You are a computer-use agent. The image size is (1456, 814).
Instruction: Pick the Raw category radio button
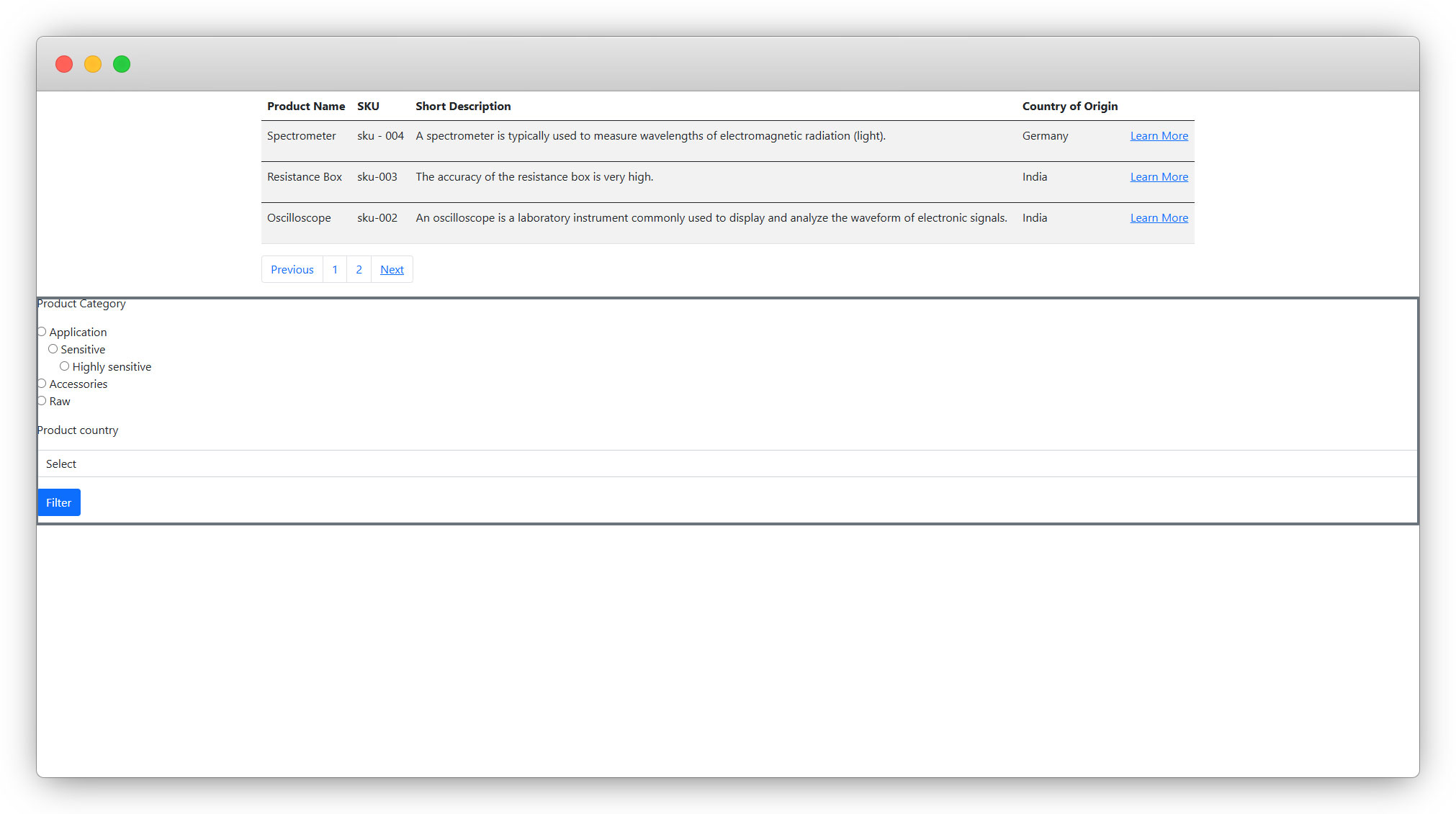tap(42, 401)
